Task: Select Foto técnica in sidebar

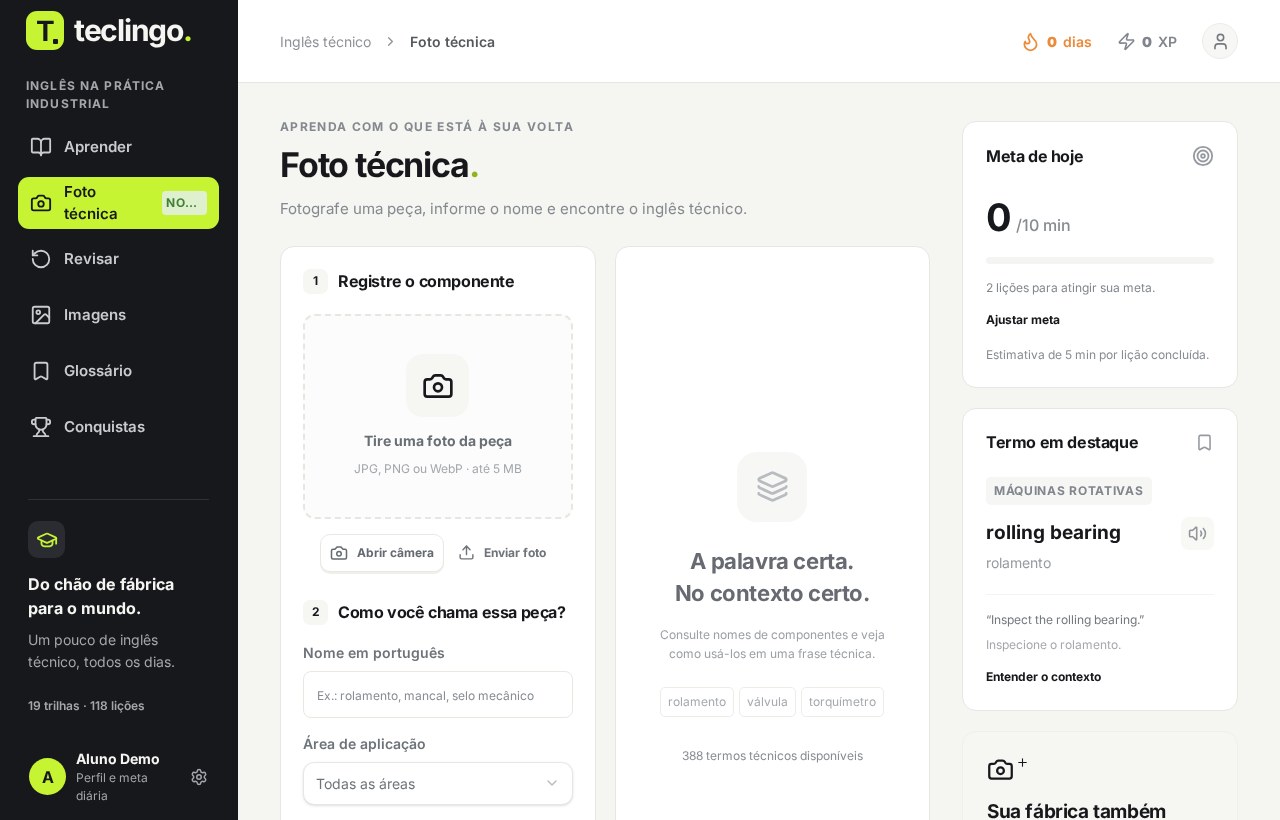Action: click(x=118, y=203)
